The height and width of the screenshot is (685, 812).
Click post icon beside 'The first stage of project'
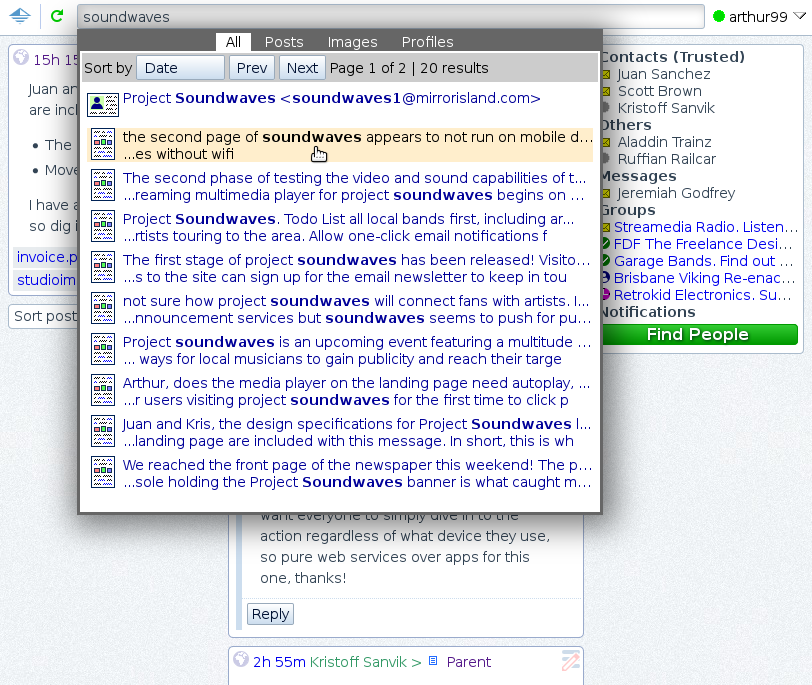[103, 267]
